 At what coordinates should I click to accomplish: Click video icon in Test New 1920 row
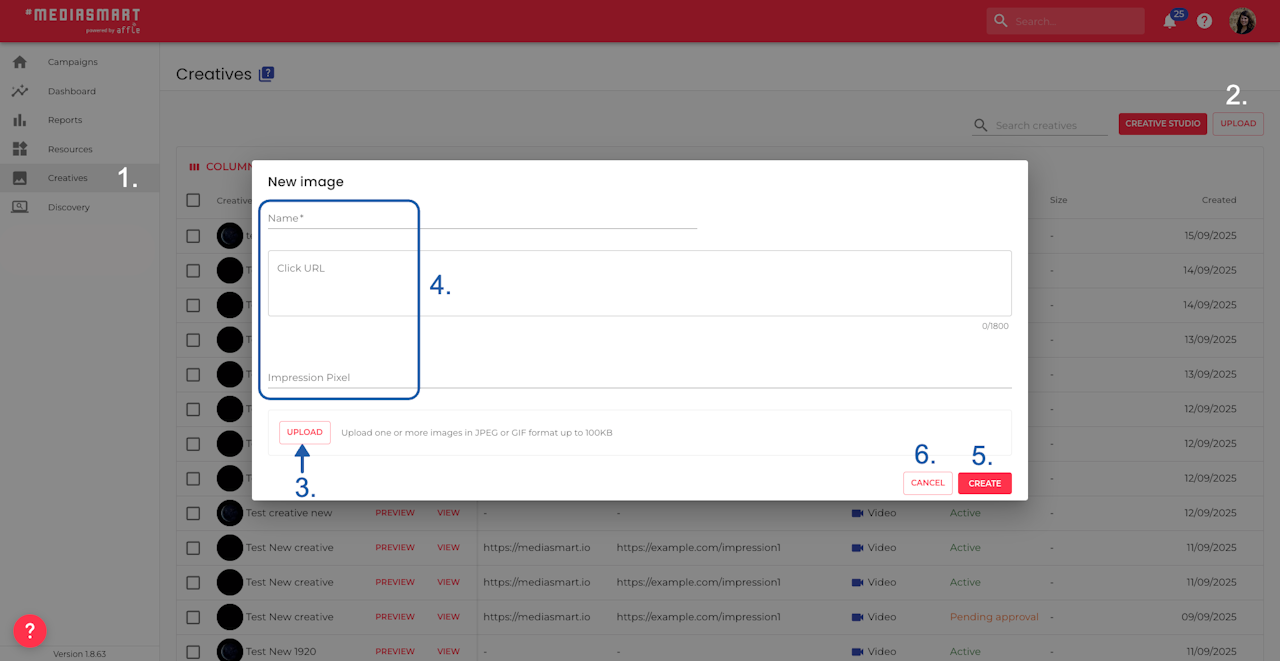point(857,651)
